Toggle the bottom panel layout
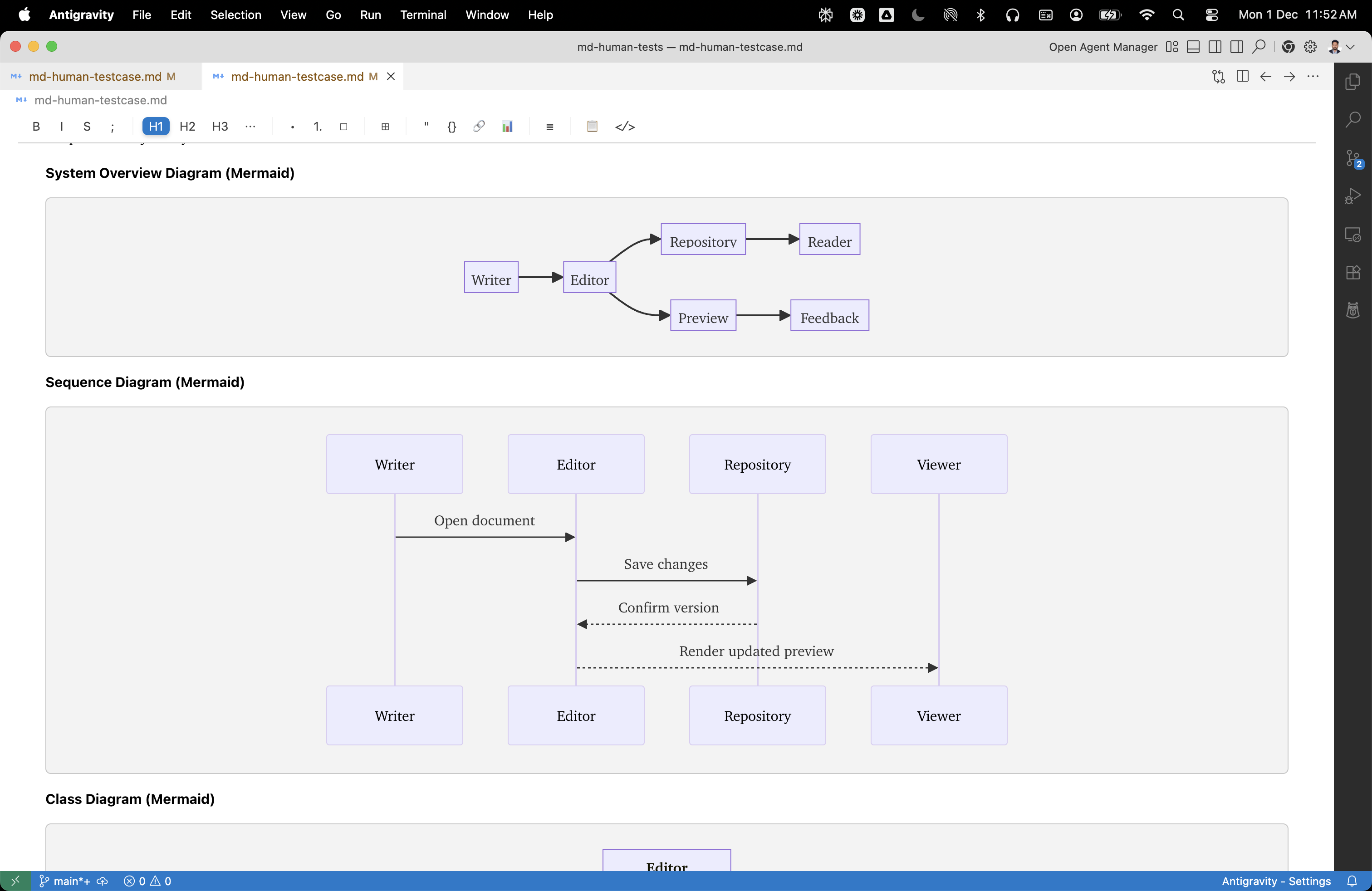The height and width of the screenshot is (891, 1372). (1193, 47)
